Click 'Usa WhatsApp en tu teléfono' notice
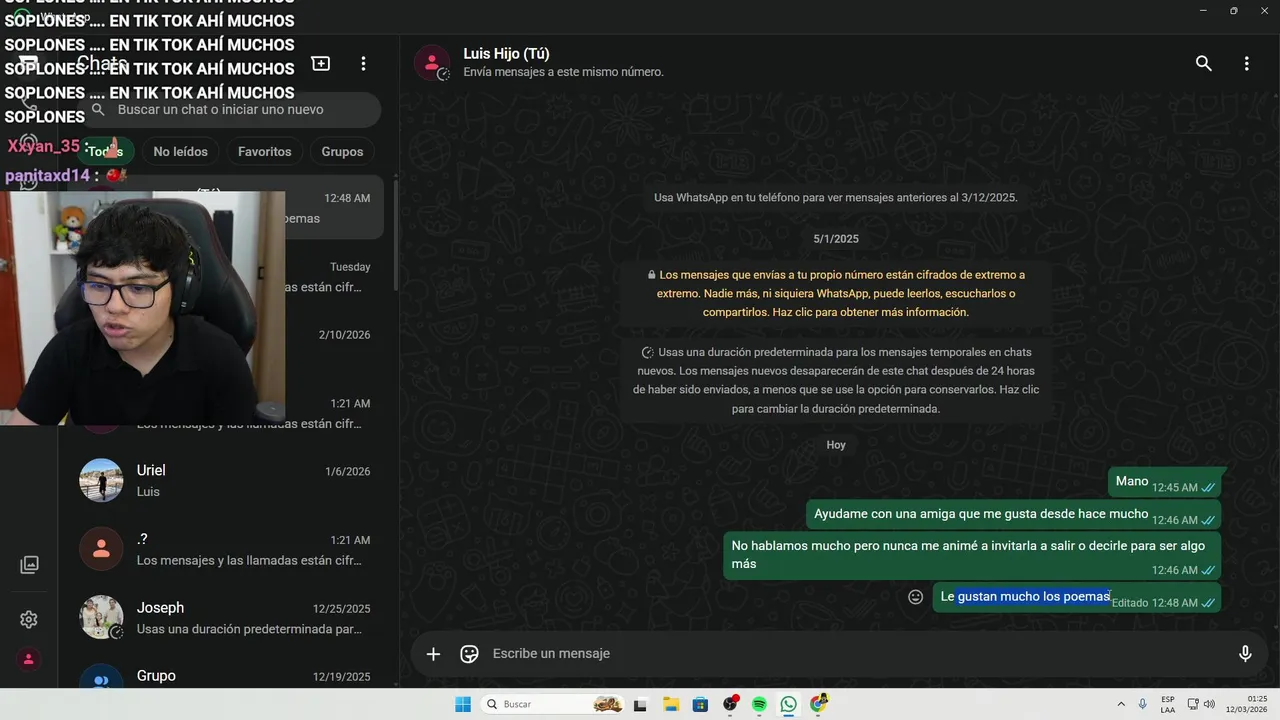 836,198
